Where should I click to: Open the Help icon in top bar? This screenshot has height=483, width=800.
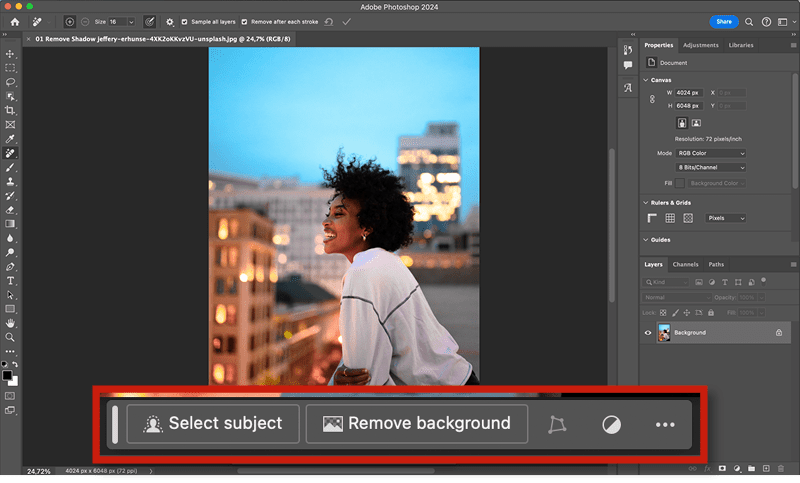(766, 22)
